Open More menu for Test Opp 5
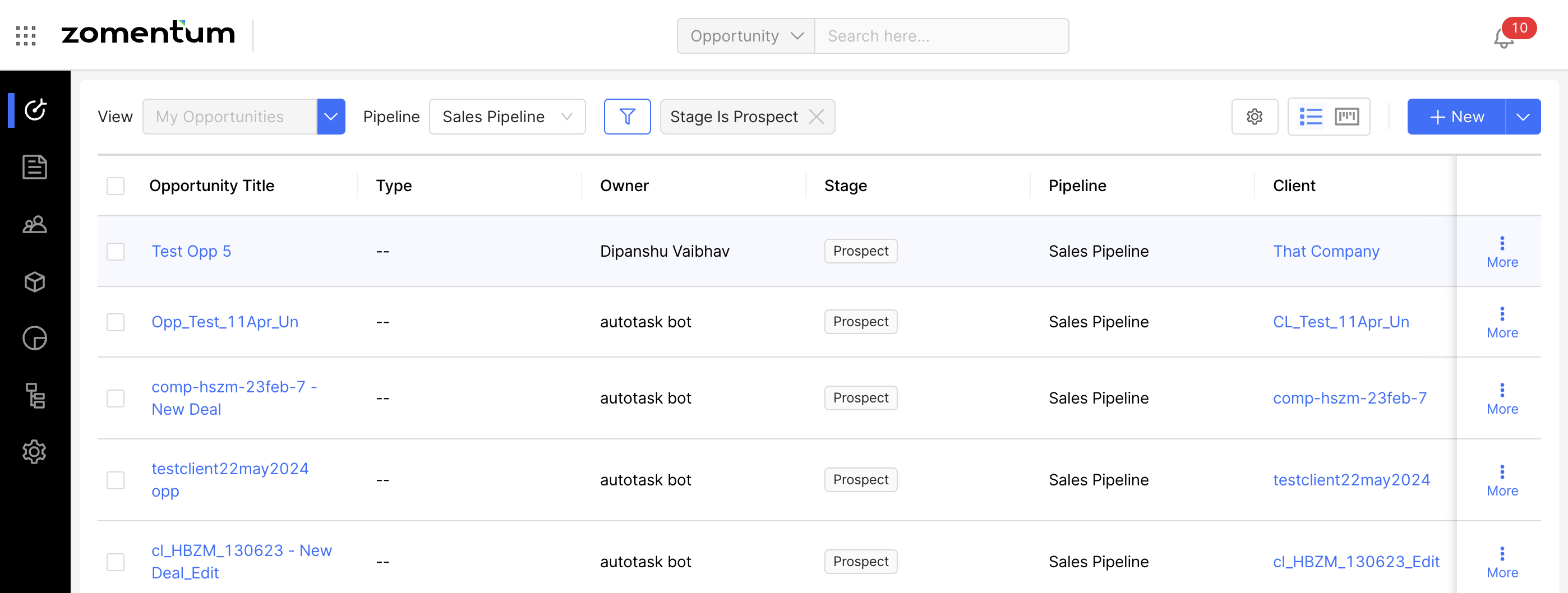The width and height of the screenshot is (1568, 593). [x=1502, y=252]
